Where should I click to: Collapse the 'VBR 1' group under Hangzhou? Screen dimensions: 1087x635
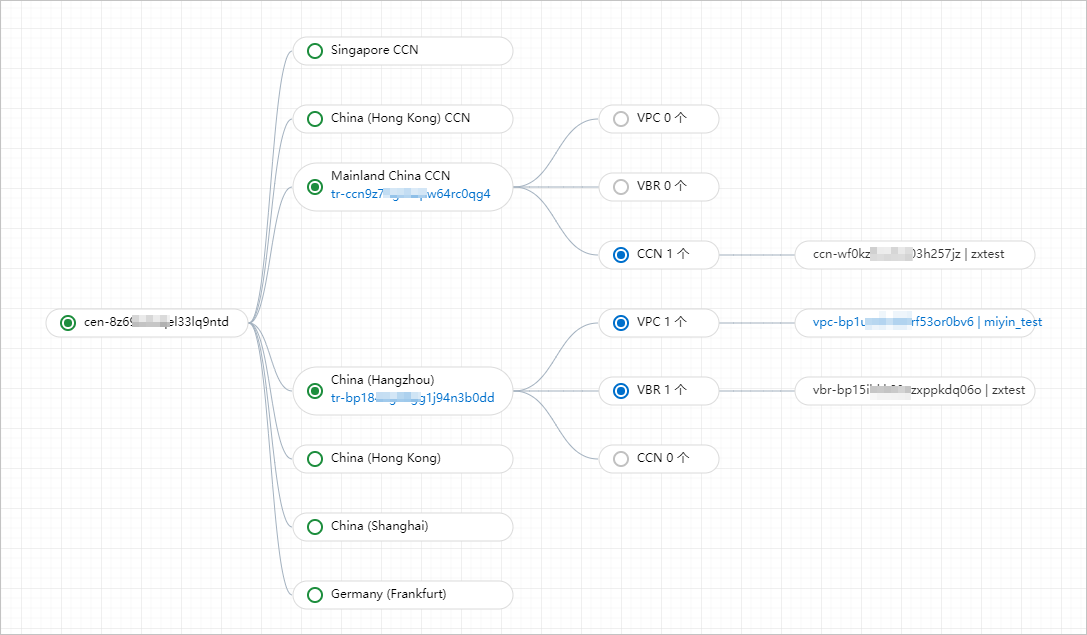click(x=659, y=390)
